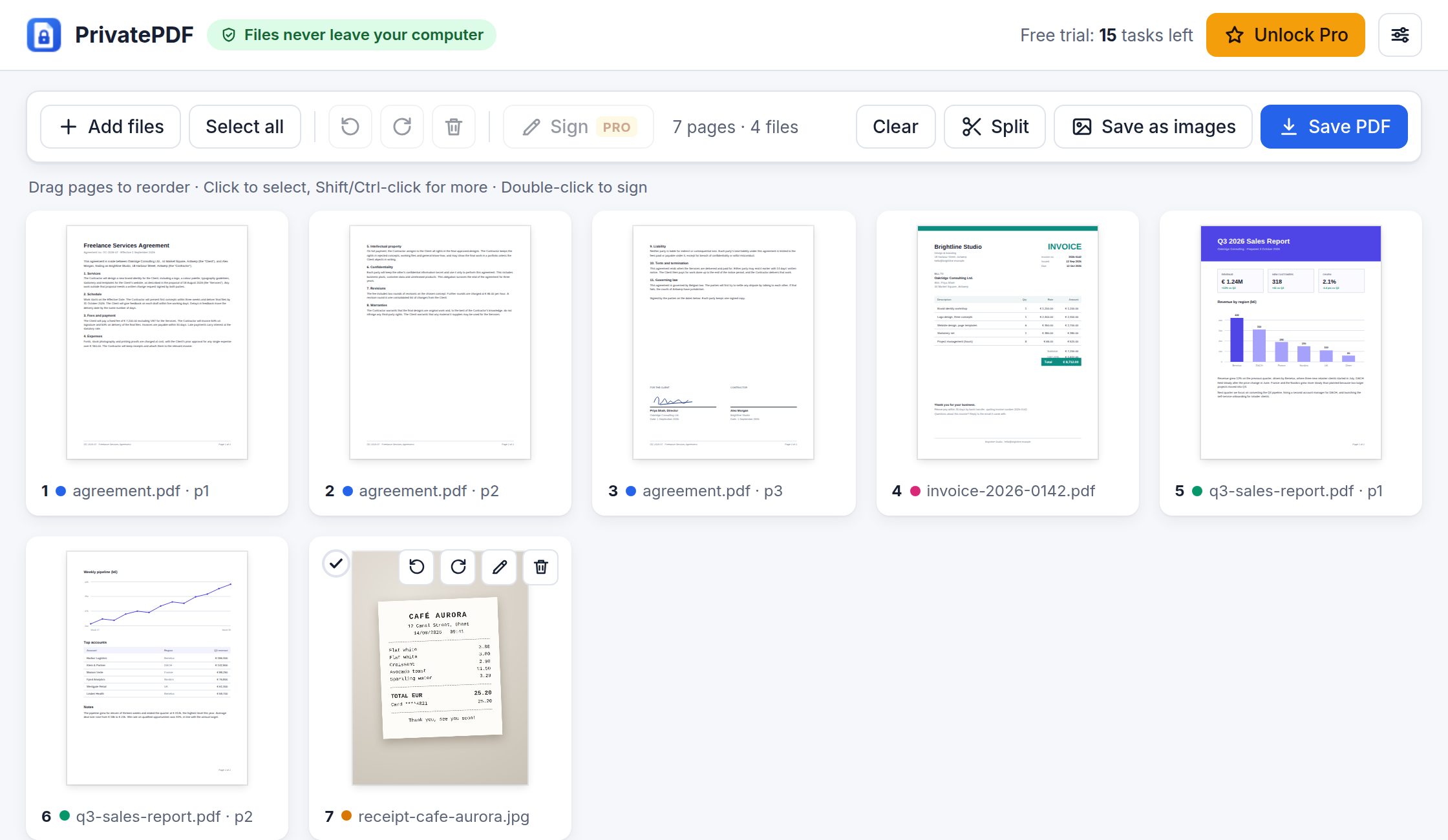Click the PrivatePDF lock logo icon

(44, 35)
